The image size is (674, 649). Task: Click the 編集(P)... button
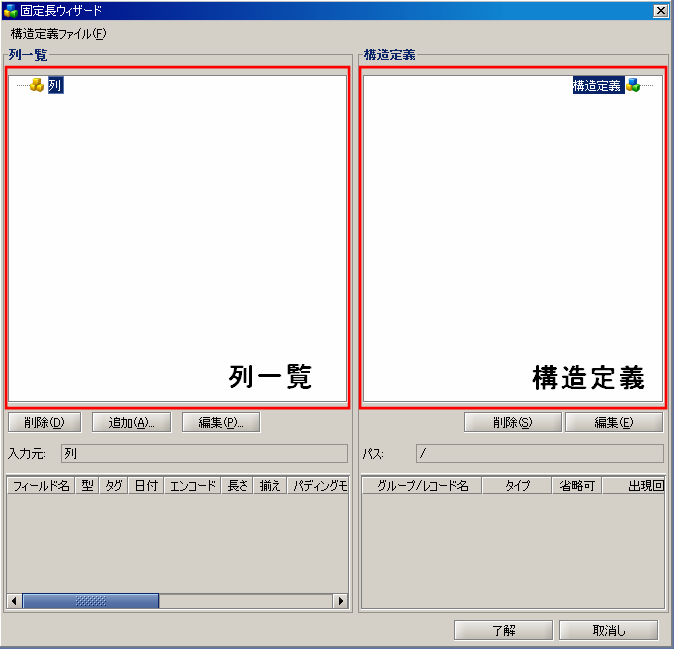221,422
